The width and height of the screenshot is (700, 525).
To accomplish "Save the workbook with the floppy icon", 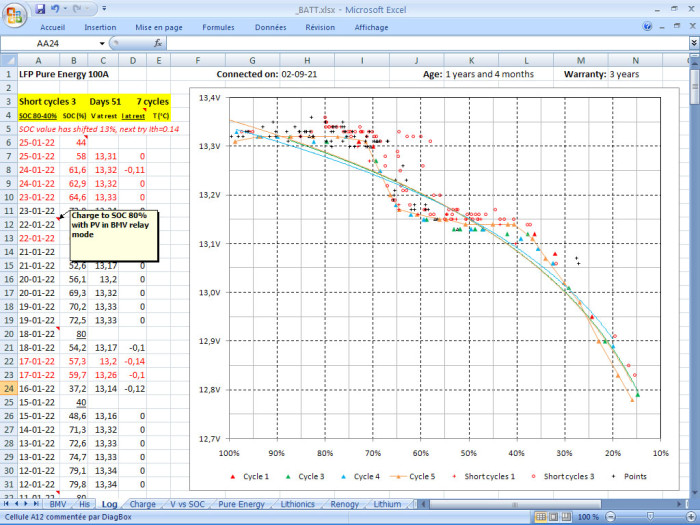I will pos(40,8).
